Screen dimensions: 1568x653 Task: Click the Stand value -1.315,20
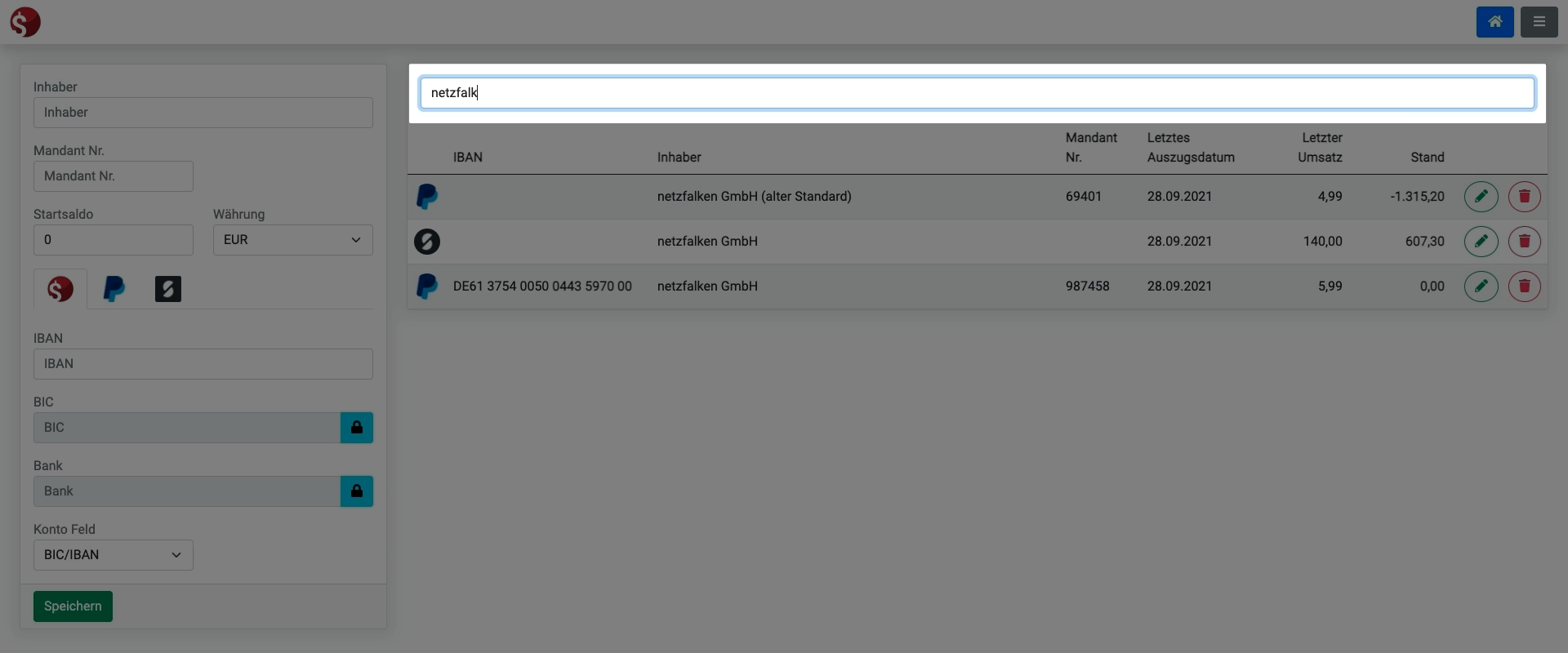tap(1417, 197)
